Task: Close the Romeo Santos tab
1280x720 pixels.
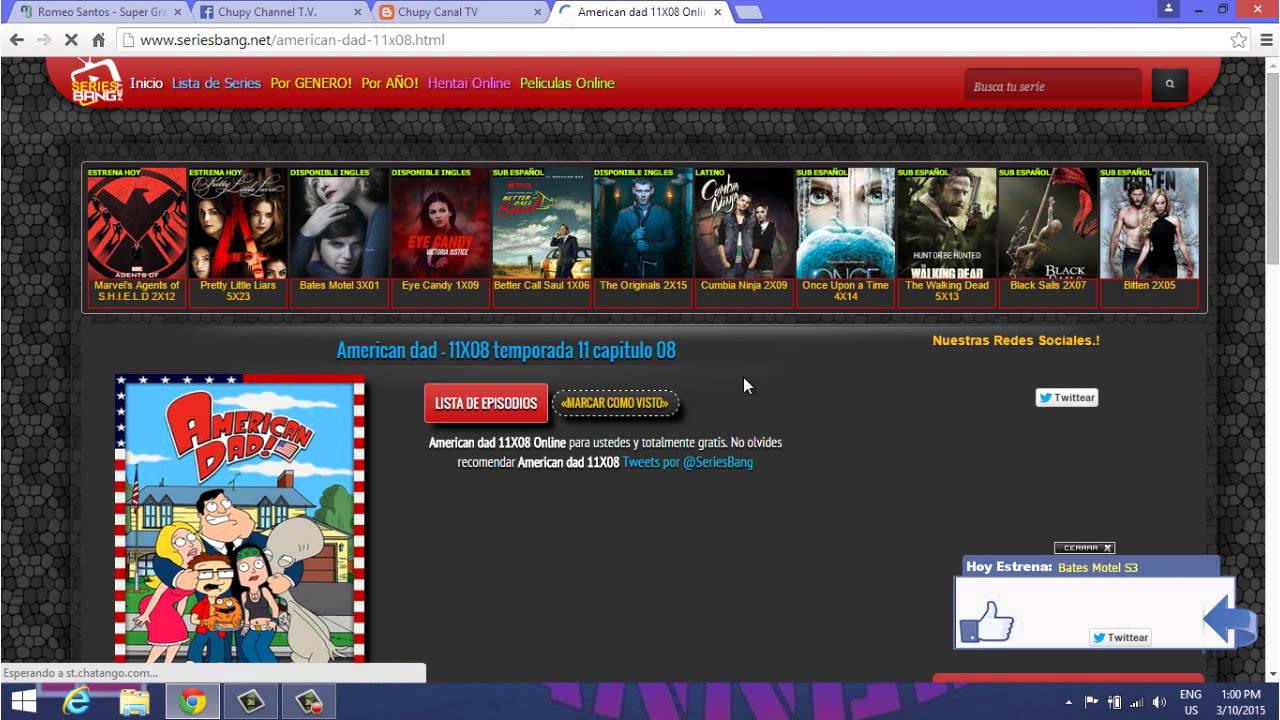Action: tap(178, 12)
